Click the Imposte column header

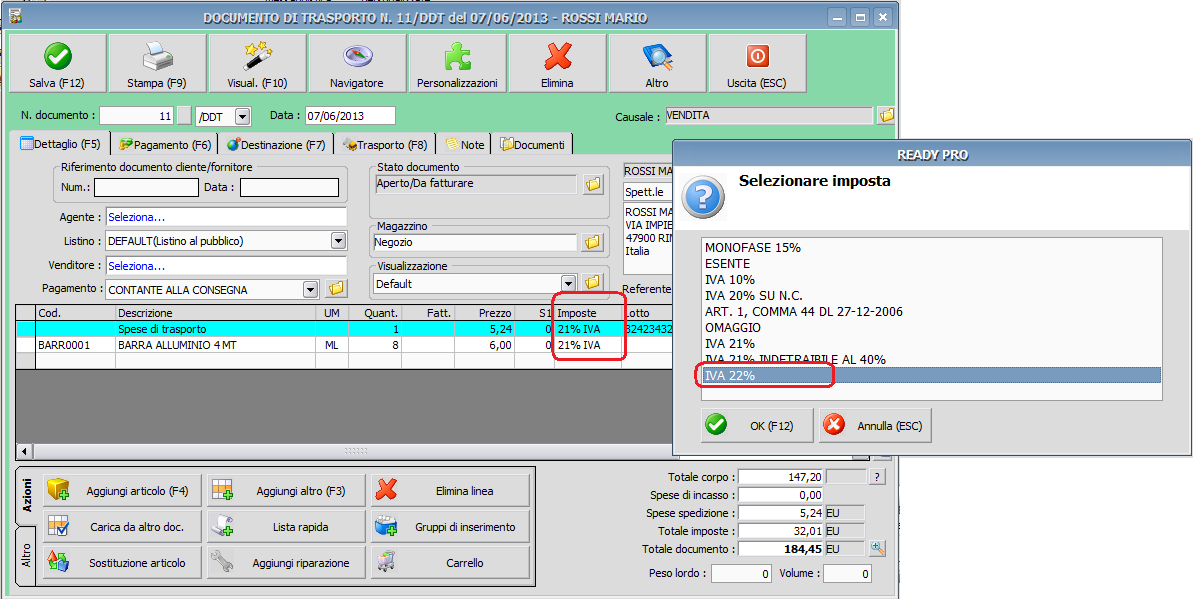pos(587,313)
